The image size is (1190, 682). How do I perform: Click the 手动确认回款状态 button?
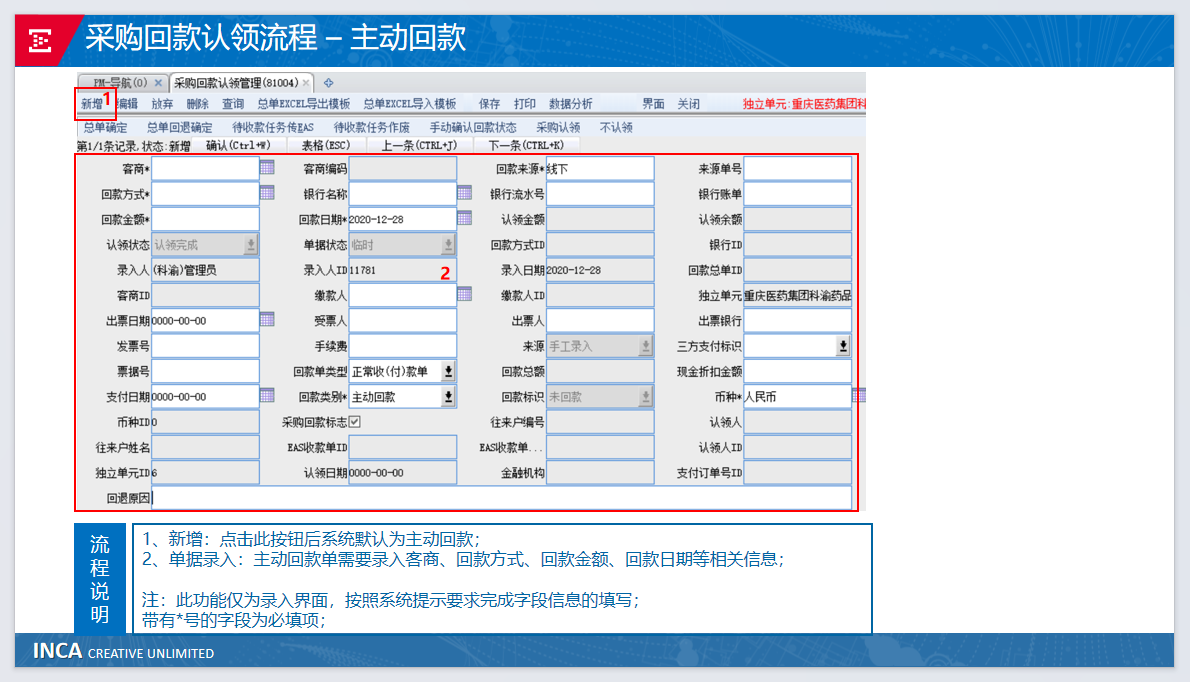pos(473,127)
